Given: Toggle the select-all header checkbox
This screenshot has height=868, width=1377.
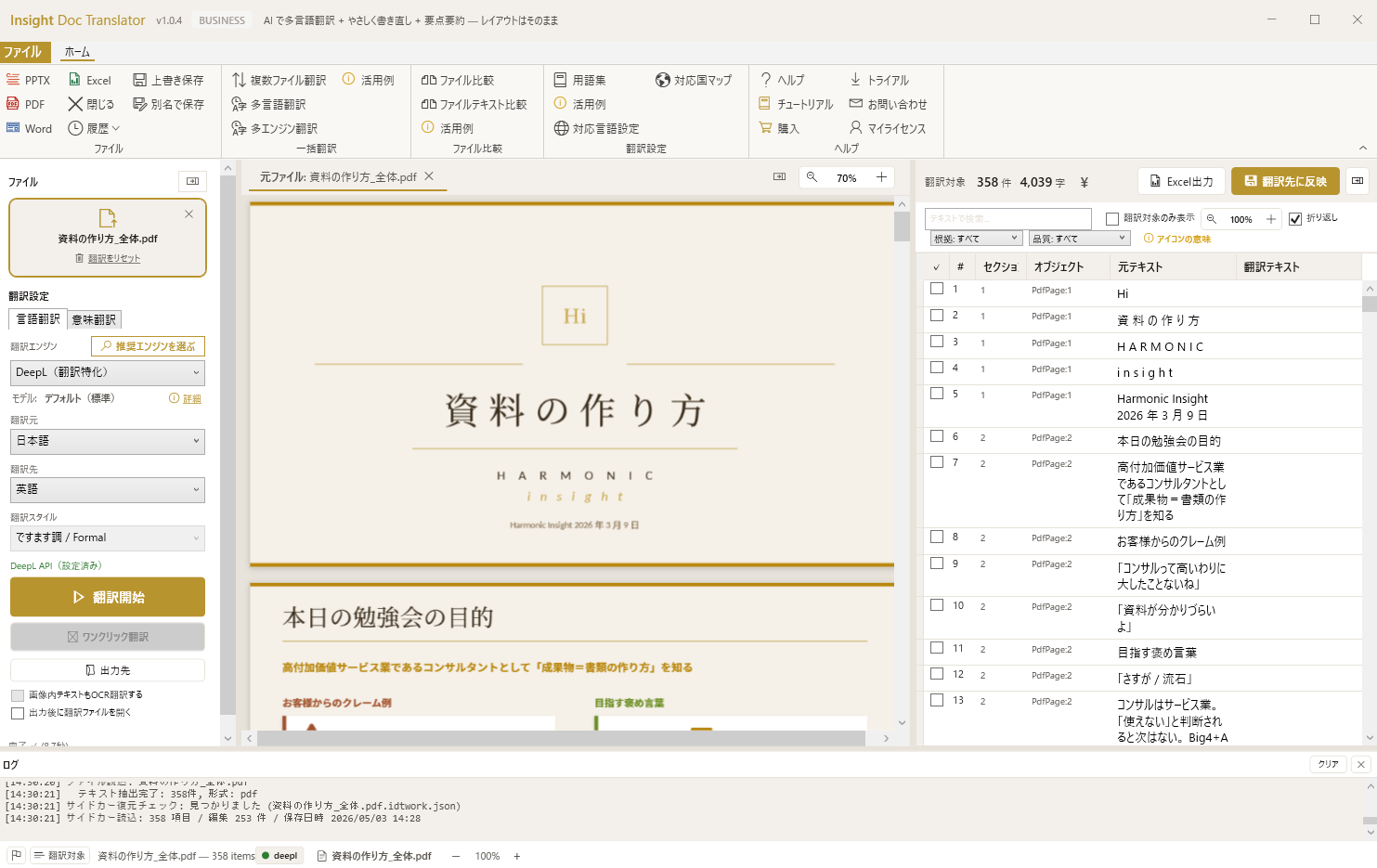Looking at the screenshot, I should click(x=936, y=267).
